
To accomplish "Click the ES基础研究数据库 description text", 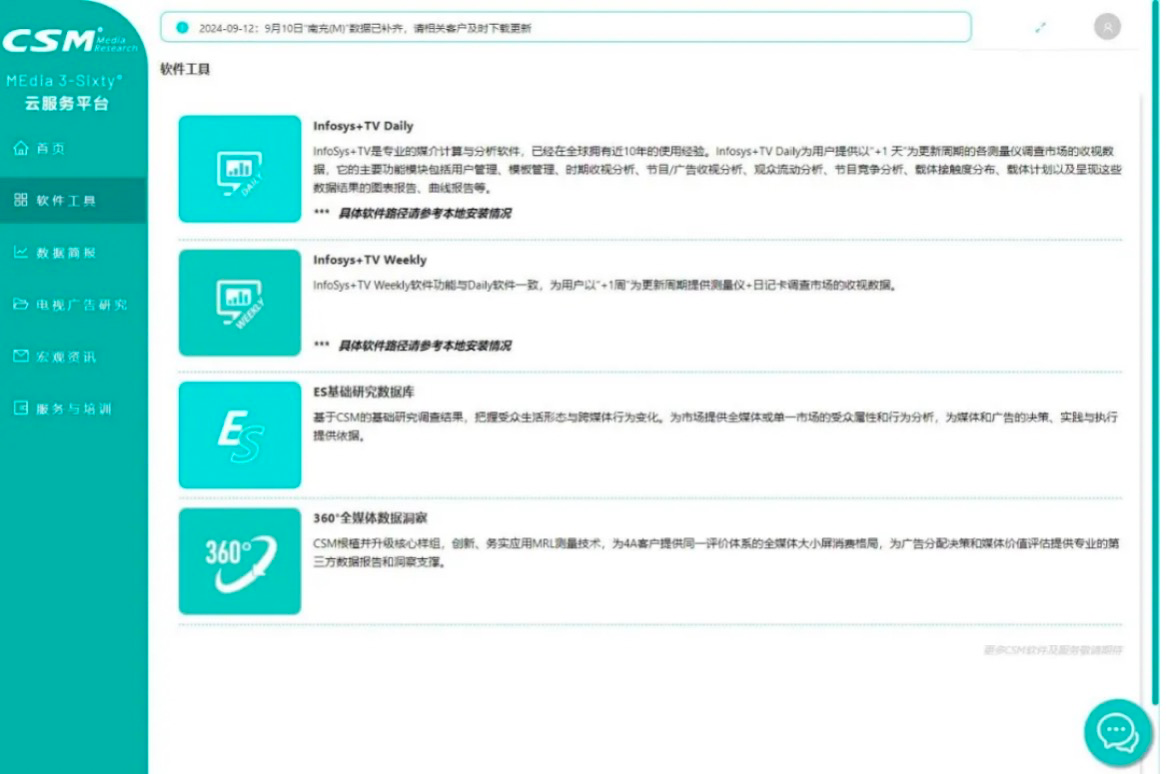I will [x=715, y=427].
